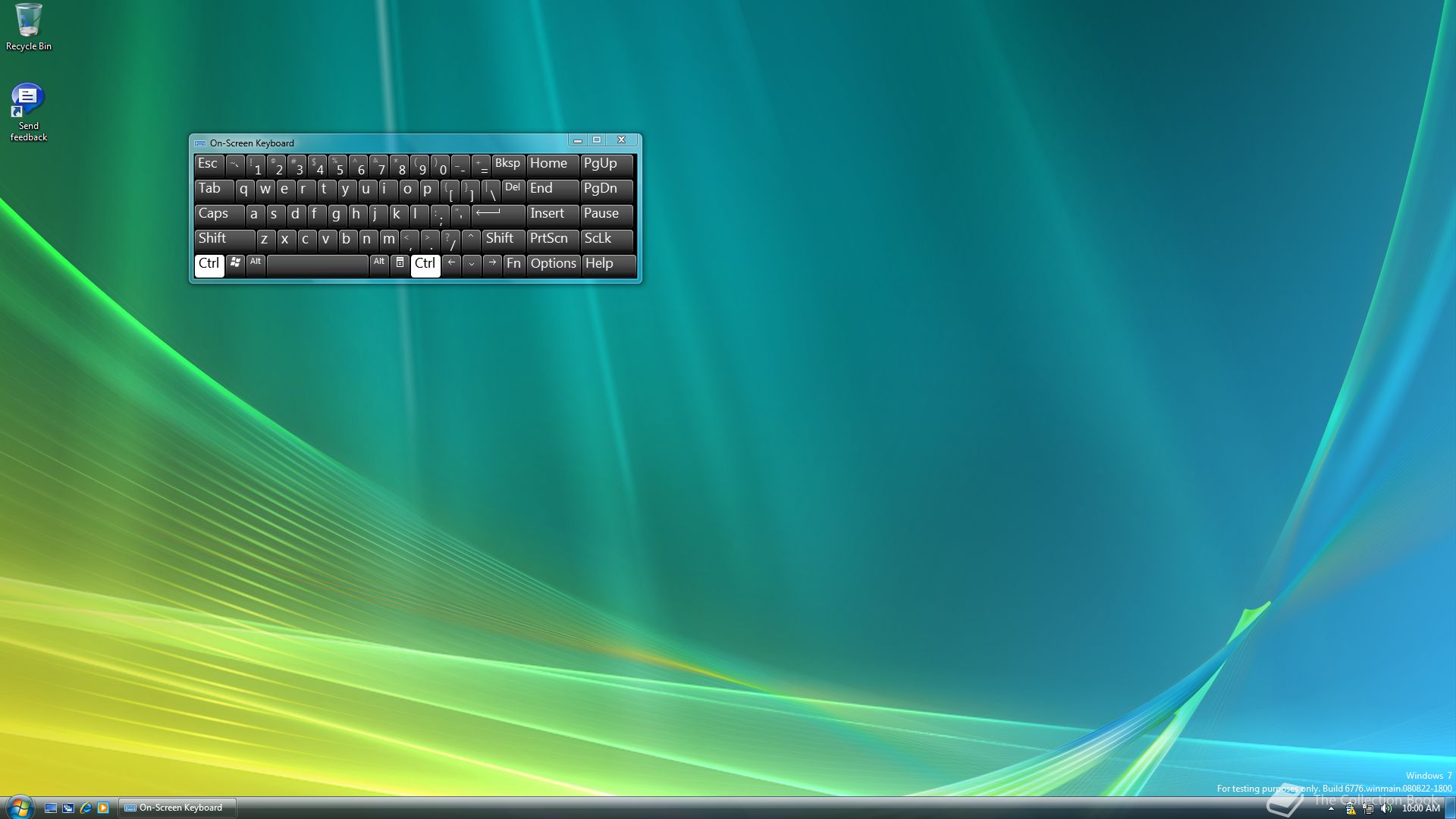Click the letter p key
Viewport: 1456px width, 819px height.
point(428,190)
